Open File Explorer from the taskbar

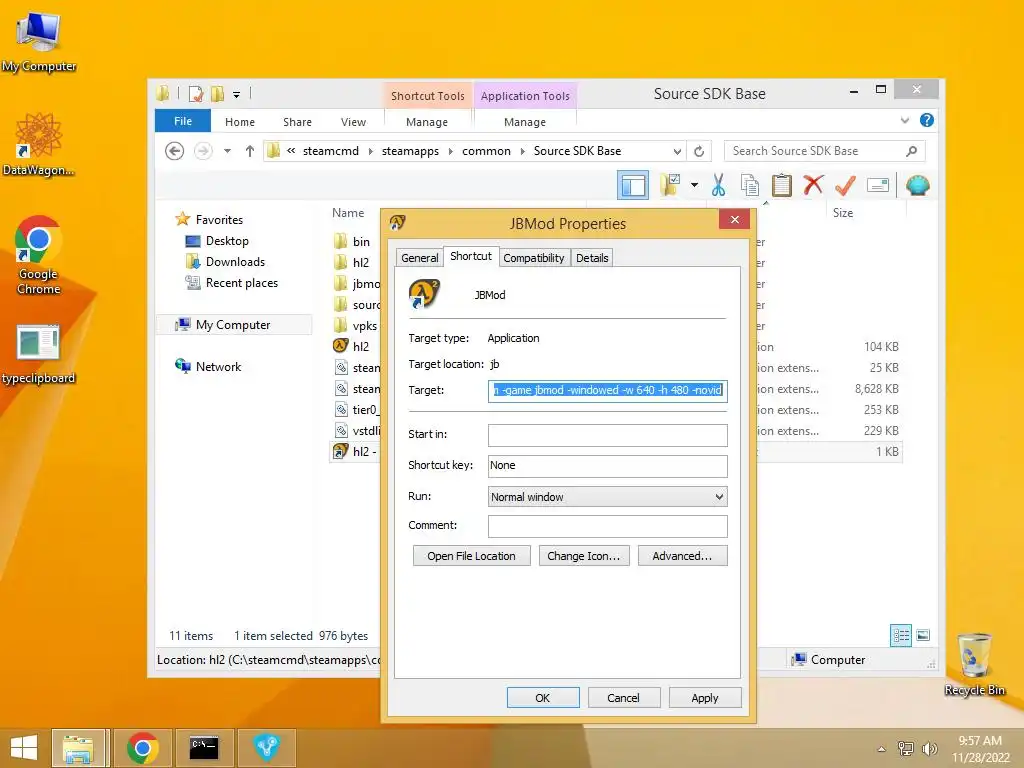pos(79,748)
